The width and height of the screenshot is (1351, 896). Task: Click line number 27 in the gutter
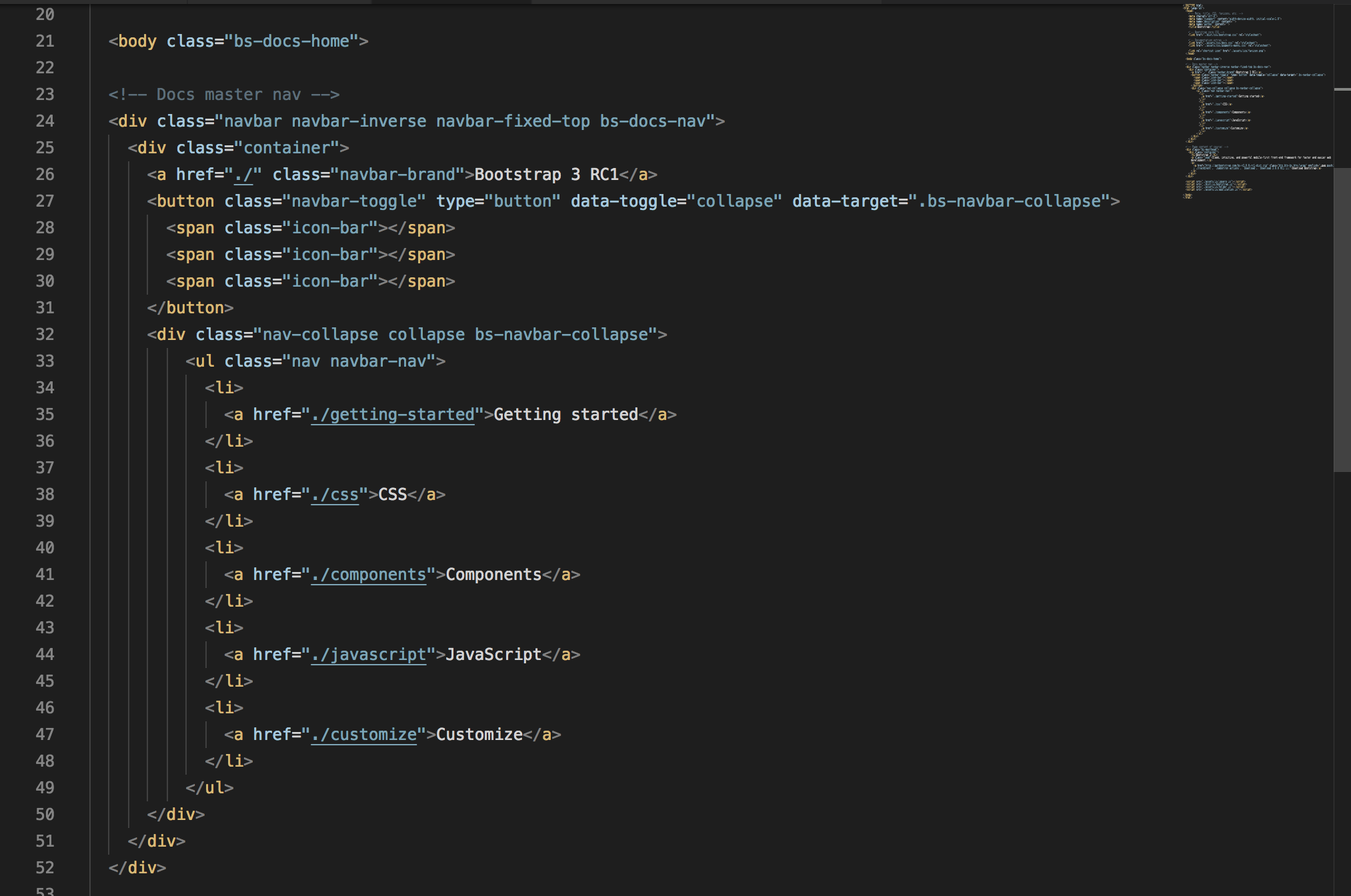click(45, 201)
